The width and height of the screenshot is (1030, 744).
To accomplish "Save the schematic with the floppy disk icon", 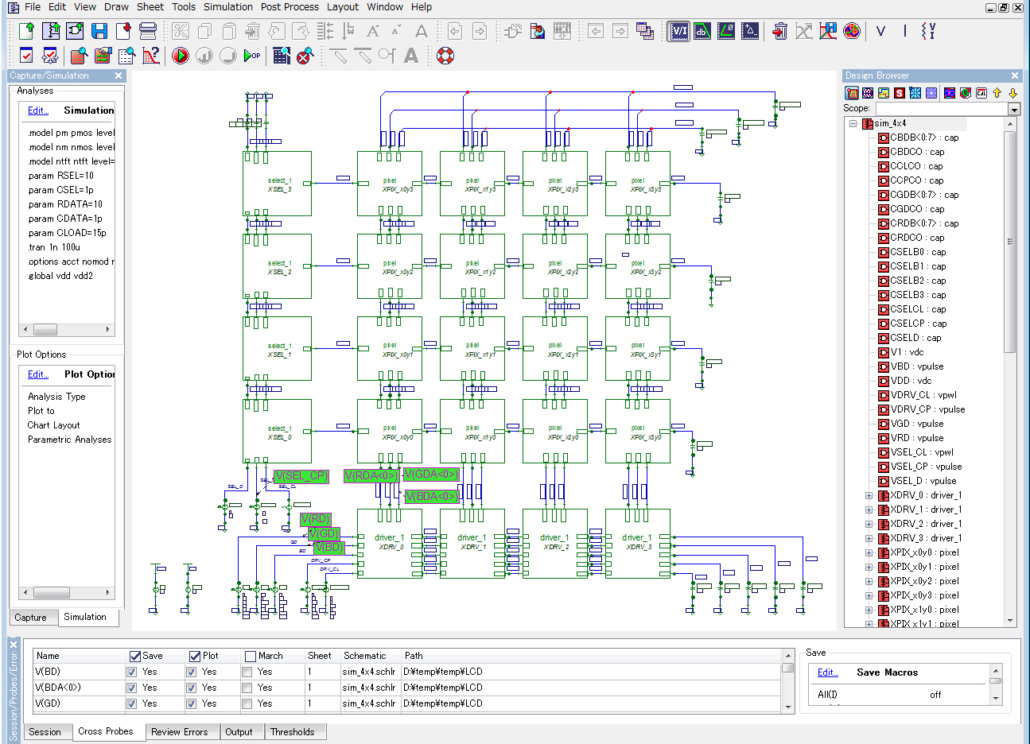I will tap(98, 32).
